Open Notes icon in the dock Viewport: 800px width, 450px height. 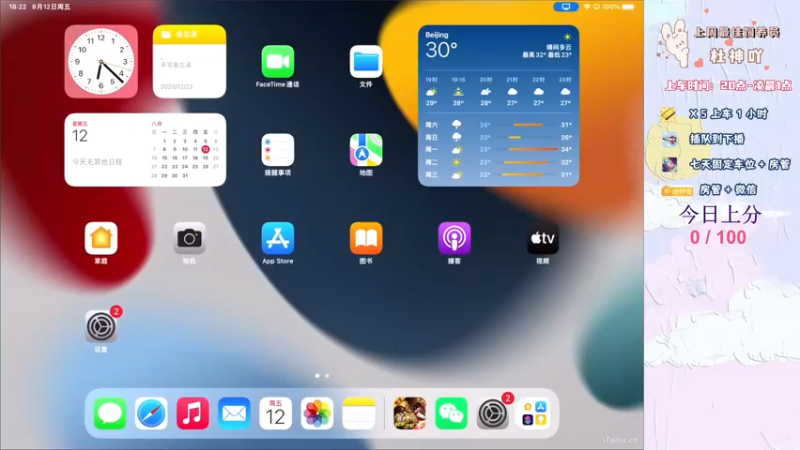coord(359,413)
